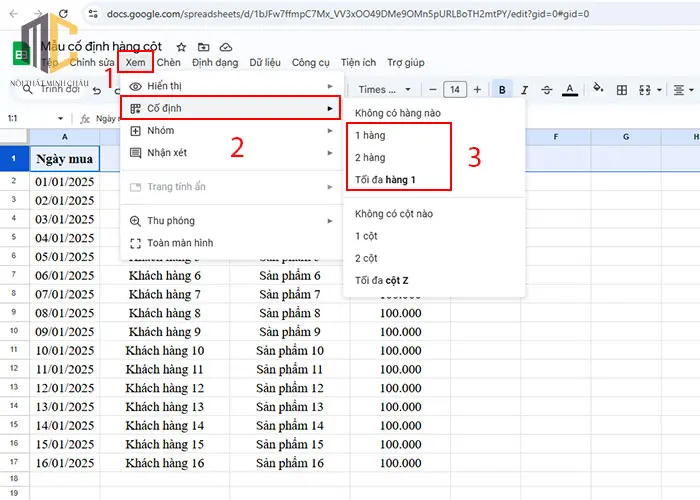Click the eye icon beside Hiển thị

pos(135,86)
